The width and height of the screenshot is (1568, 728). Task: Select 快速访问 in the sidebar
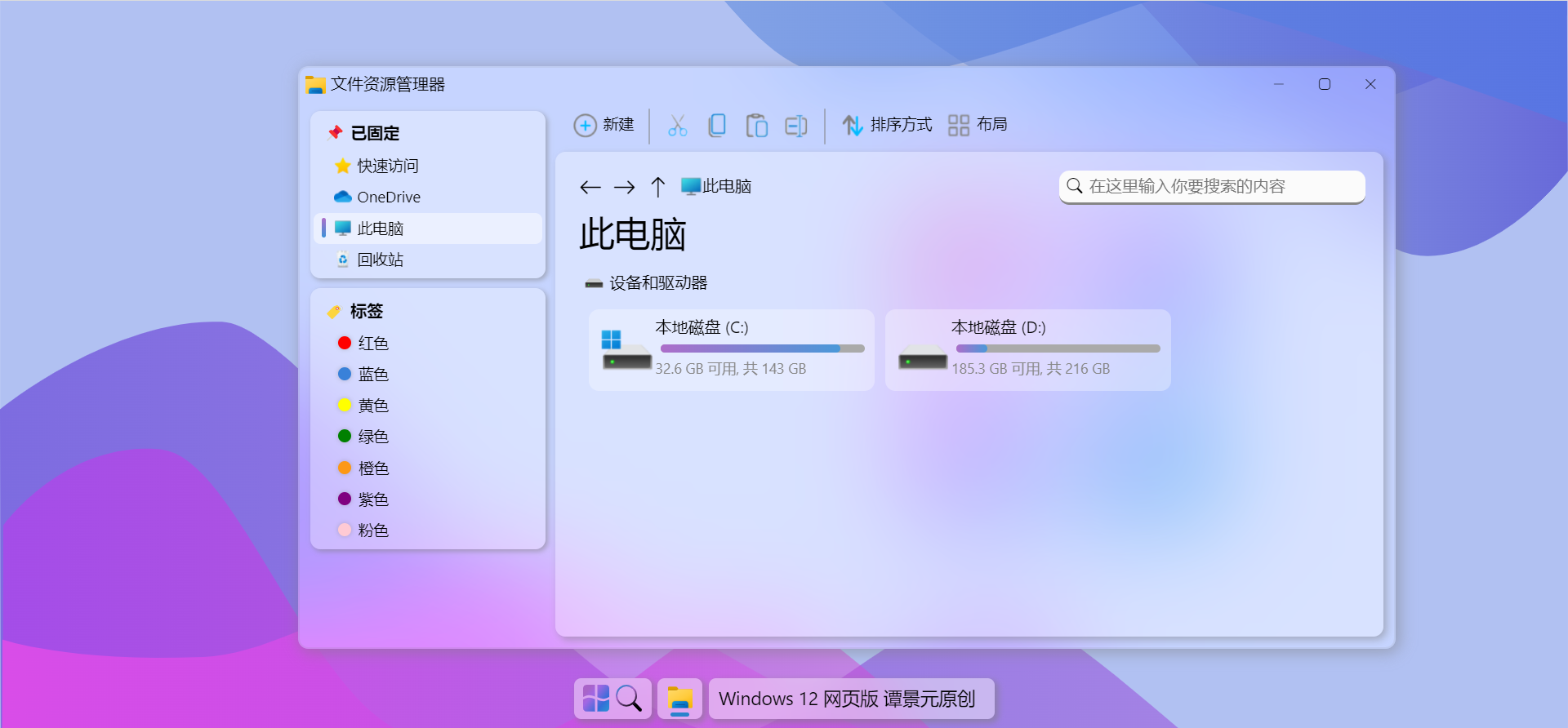(x=428, y=166)
